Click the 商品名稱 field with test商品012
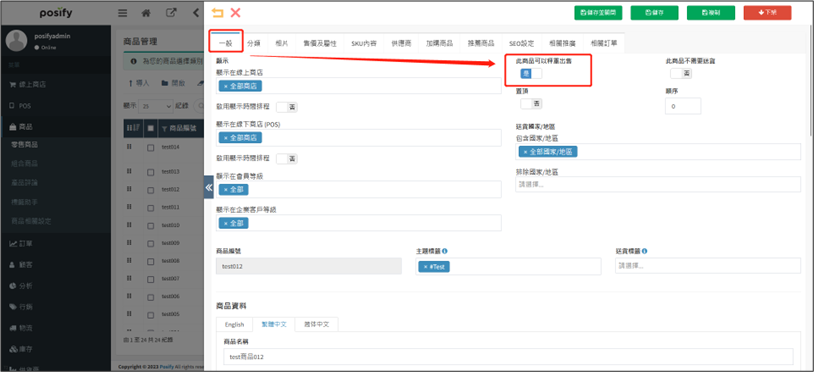 [x=508, y=356]
